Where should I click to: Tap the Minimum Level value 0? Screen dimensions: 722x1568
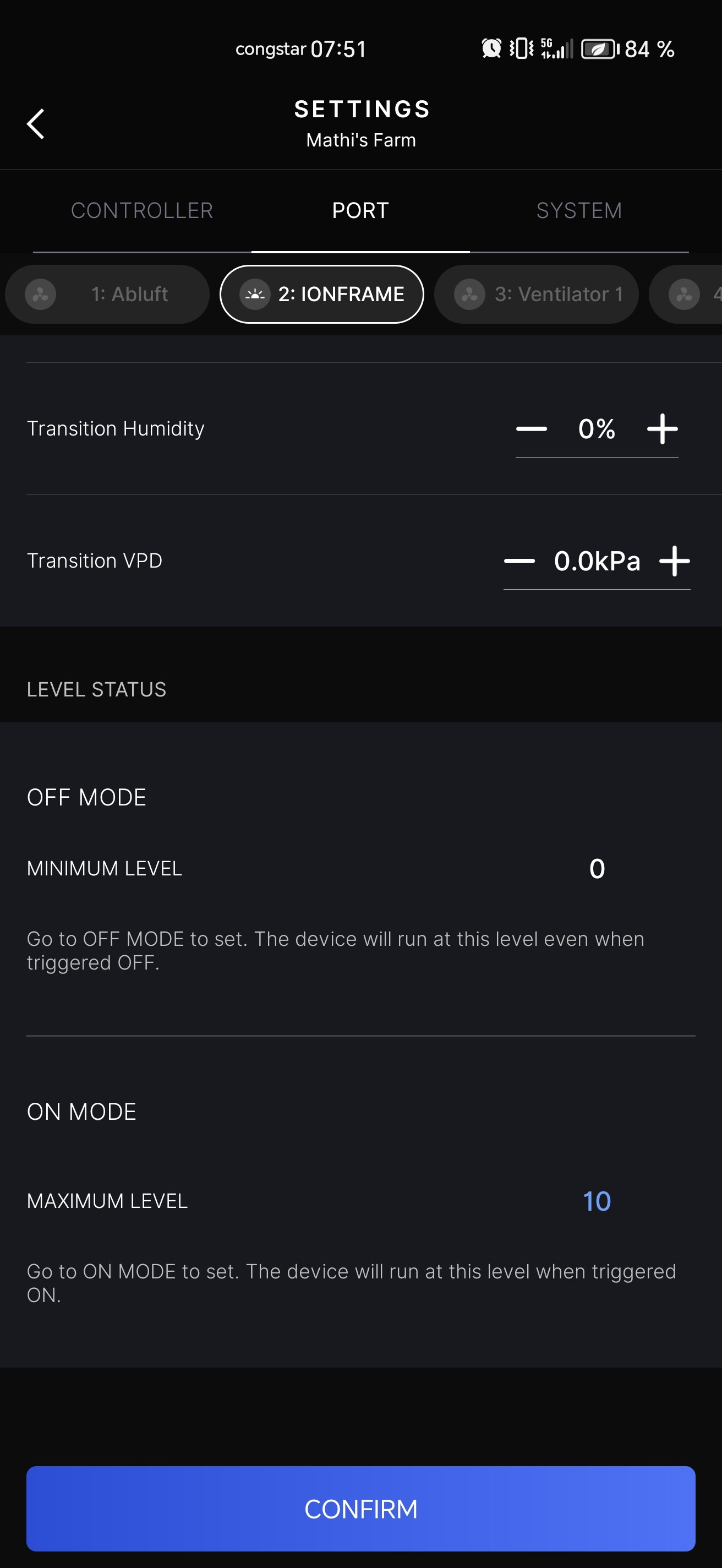point(597,869)
